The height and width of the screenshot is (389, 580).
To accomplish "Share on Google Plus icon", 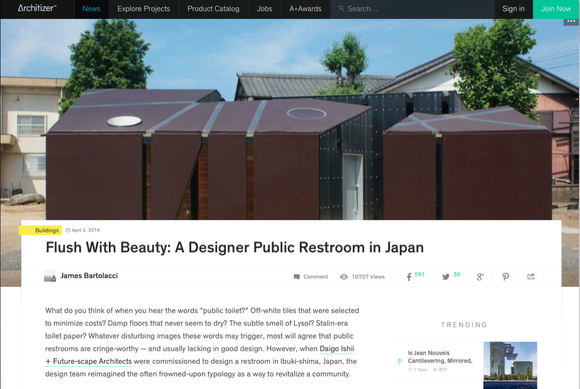I will pyautogui.click(x=480, y=277).
